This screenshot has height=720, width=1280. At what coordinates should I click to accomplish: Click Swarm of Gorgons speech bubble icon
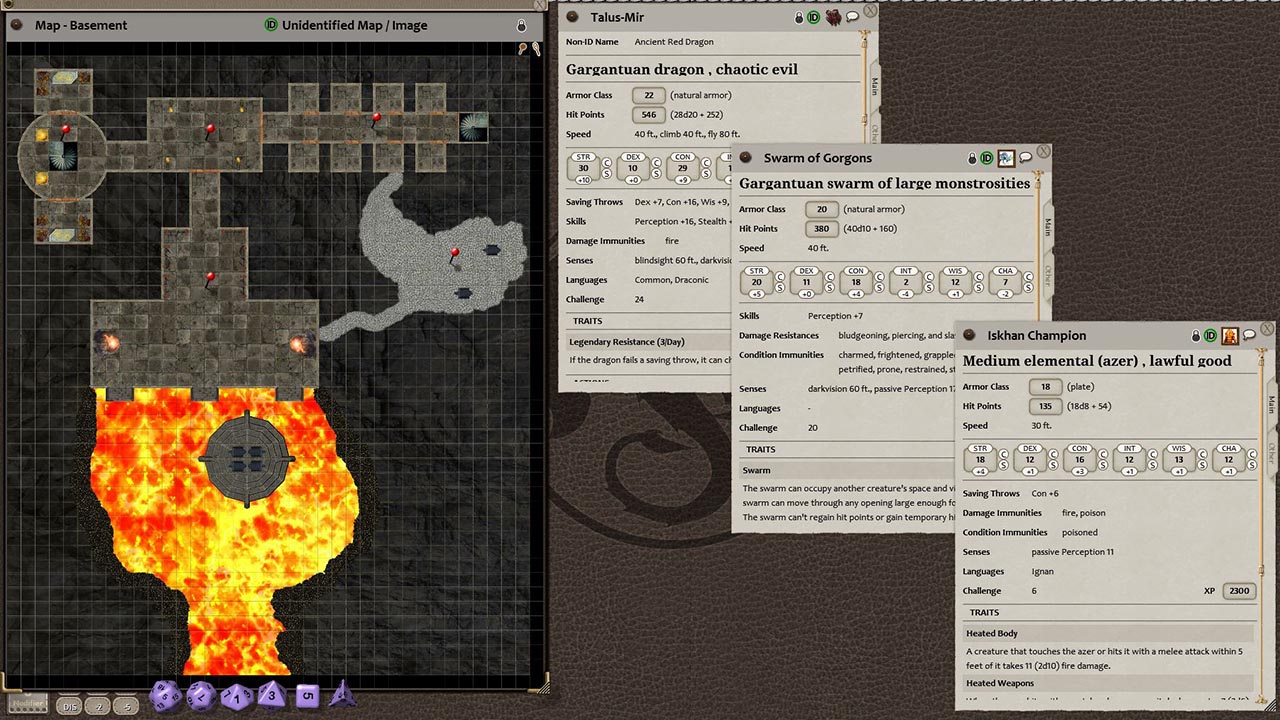coord(1026,158)
